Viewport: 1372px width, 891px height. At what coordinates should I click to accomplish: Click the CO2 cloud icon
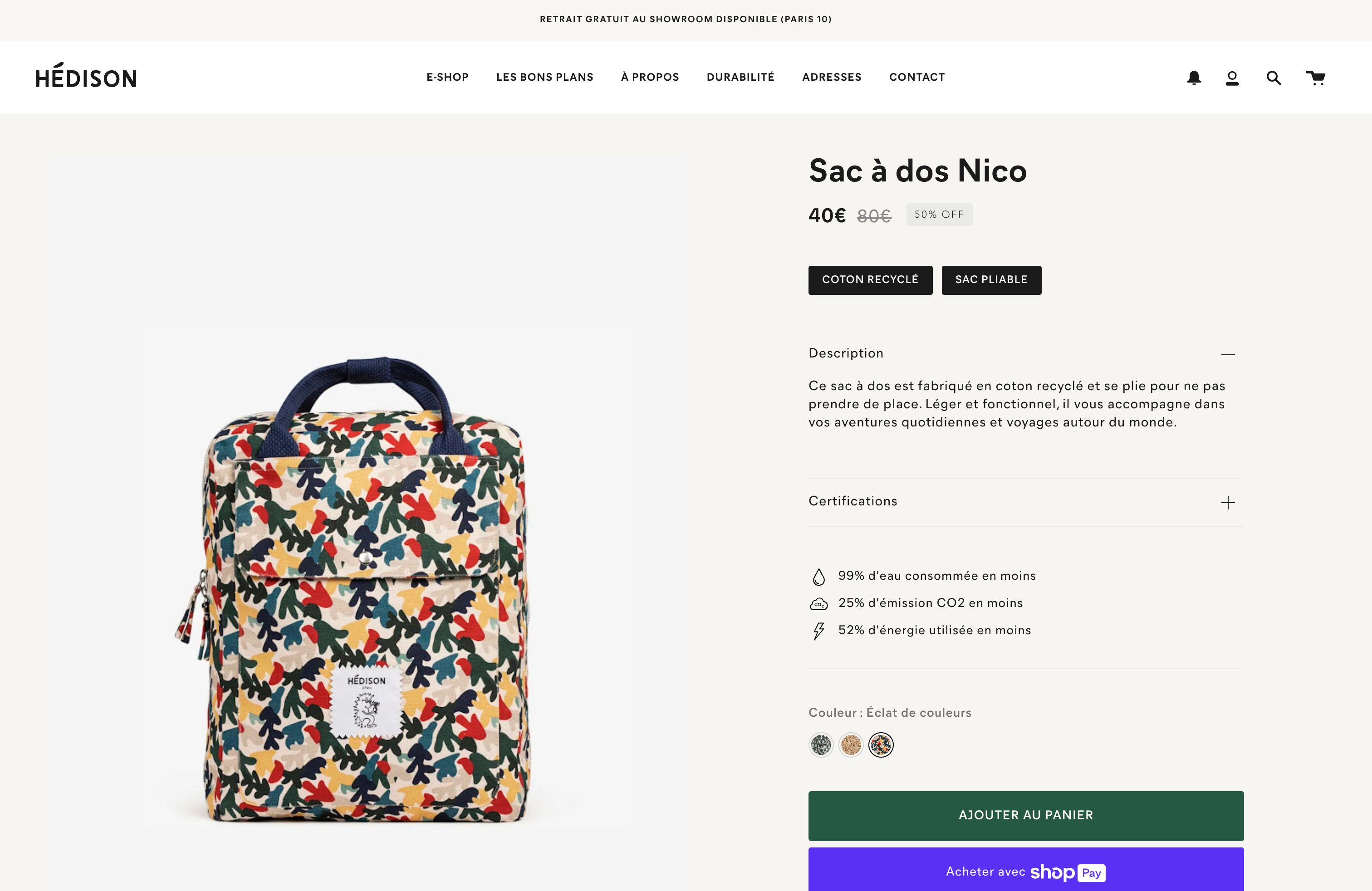818,604
